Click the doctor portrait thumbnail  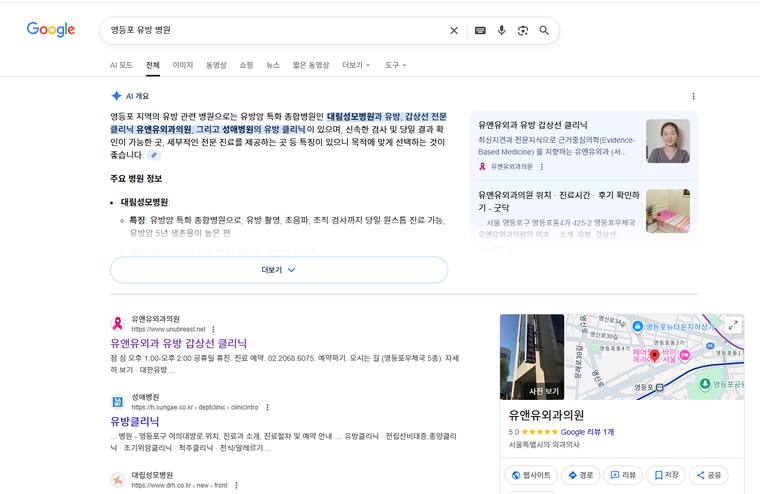(668, 141)
